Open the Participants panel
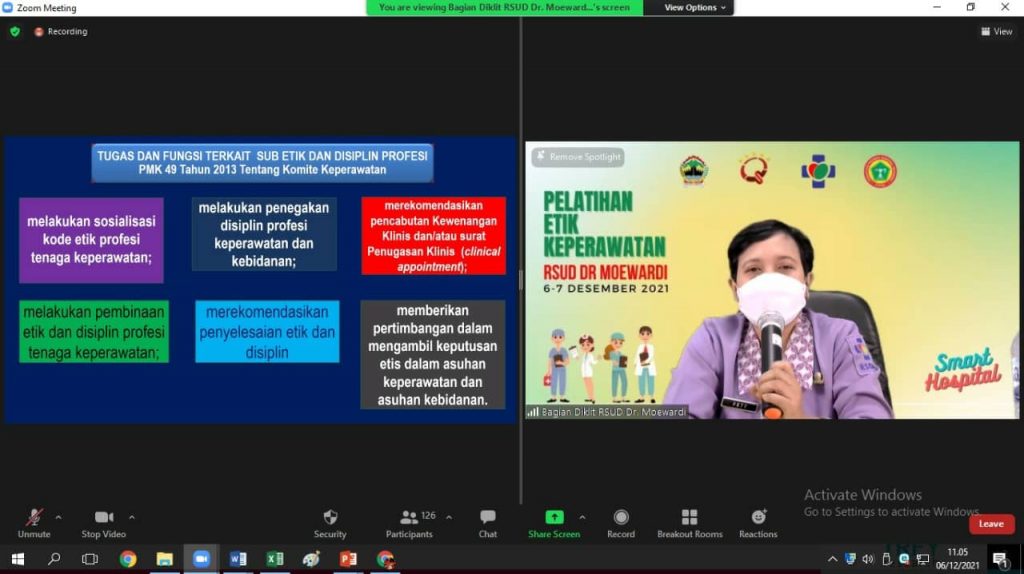 tap(409, 524)
